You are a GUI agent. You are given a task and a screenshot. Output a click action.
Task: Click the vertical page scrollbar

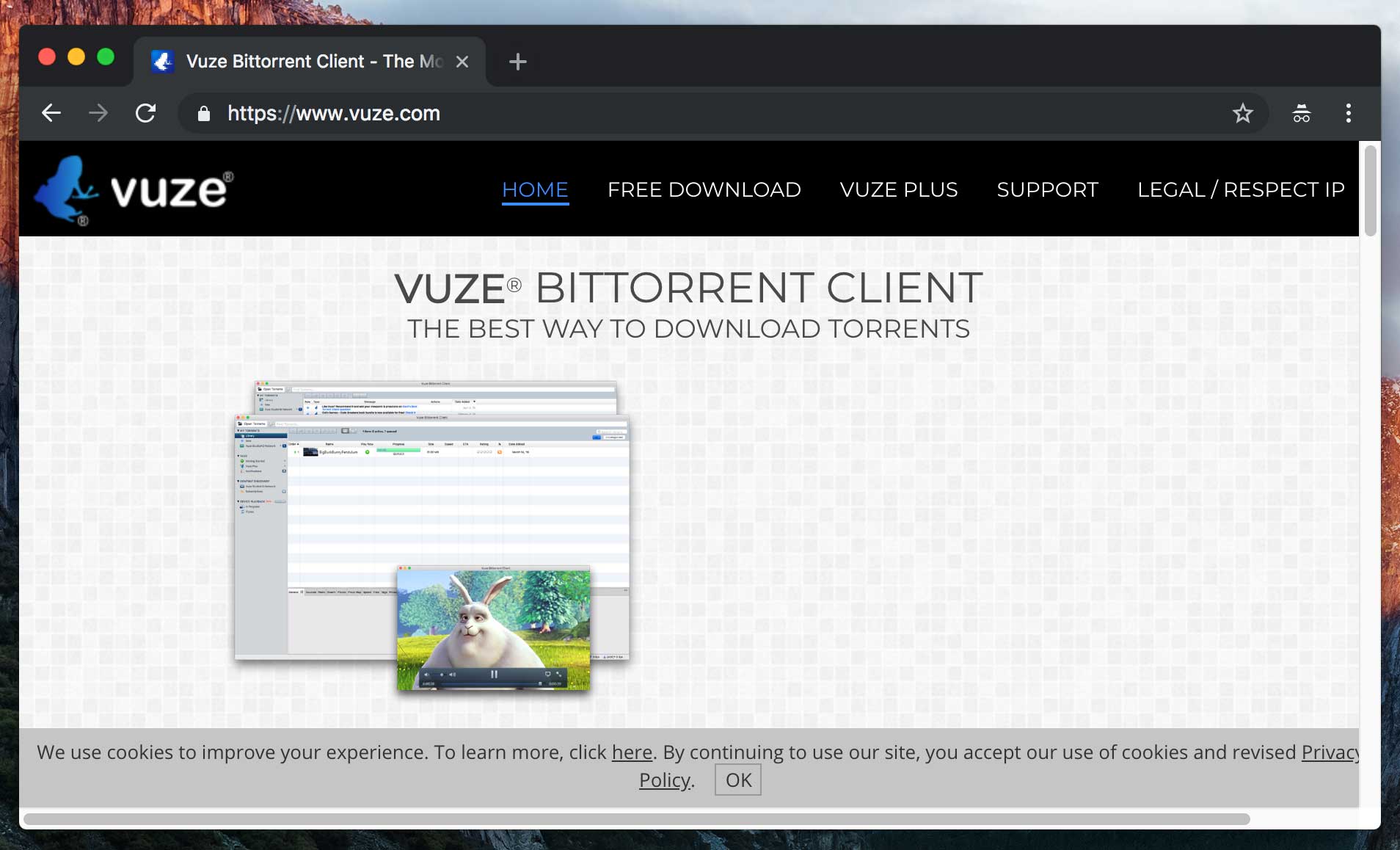tap(1370, 190)
